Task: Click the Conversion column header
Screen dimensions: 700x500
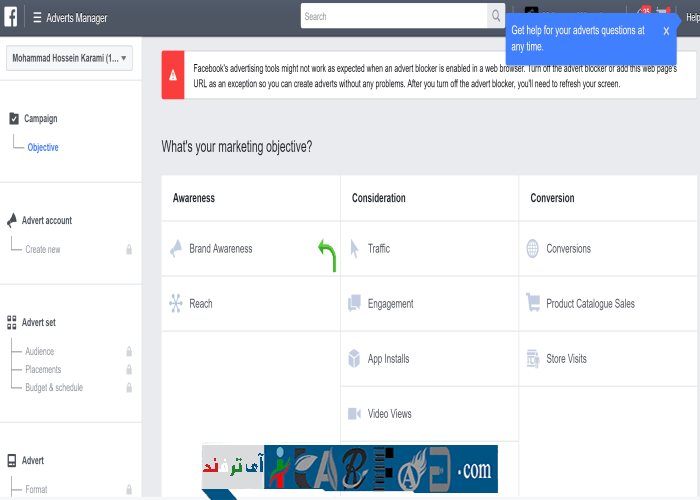Action: tap(552, 198)
